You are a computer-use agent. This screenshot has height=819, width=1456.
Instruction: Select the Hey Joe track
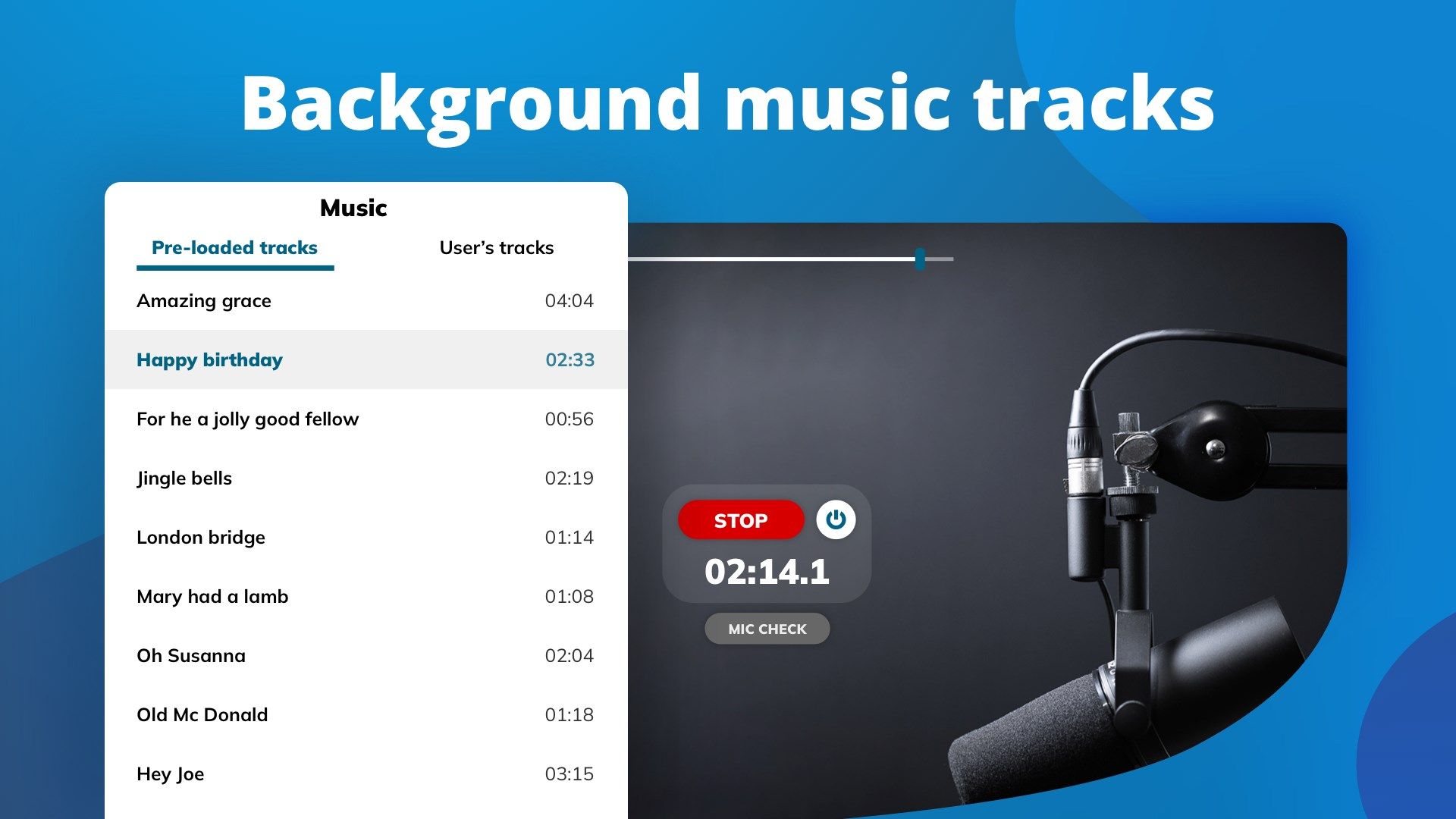point(366,773)
